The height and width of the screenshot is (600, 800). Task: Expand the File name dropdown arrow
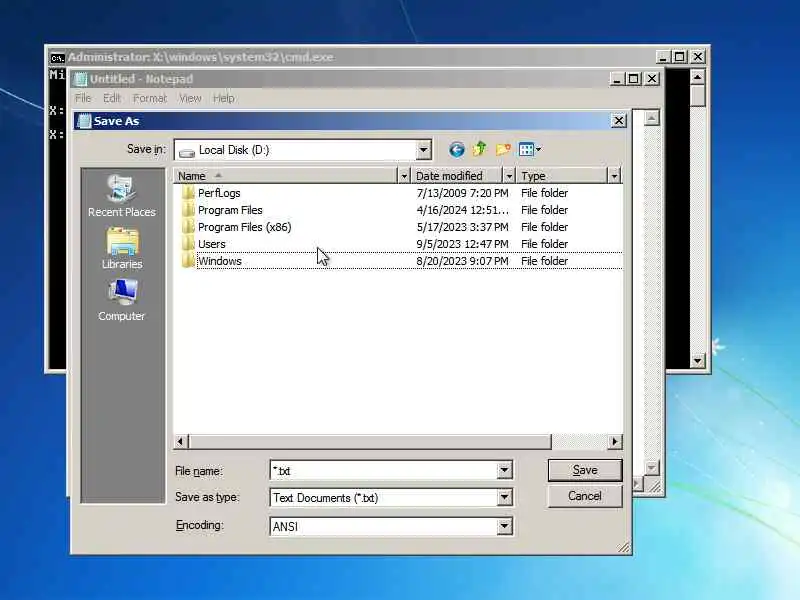pyautogui.click(x=505, y=470)
